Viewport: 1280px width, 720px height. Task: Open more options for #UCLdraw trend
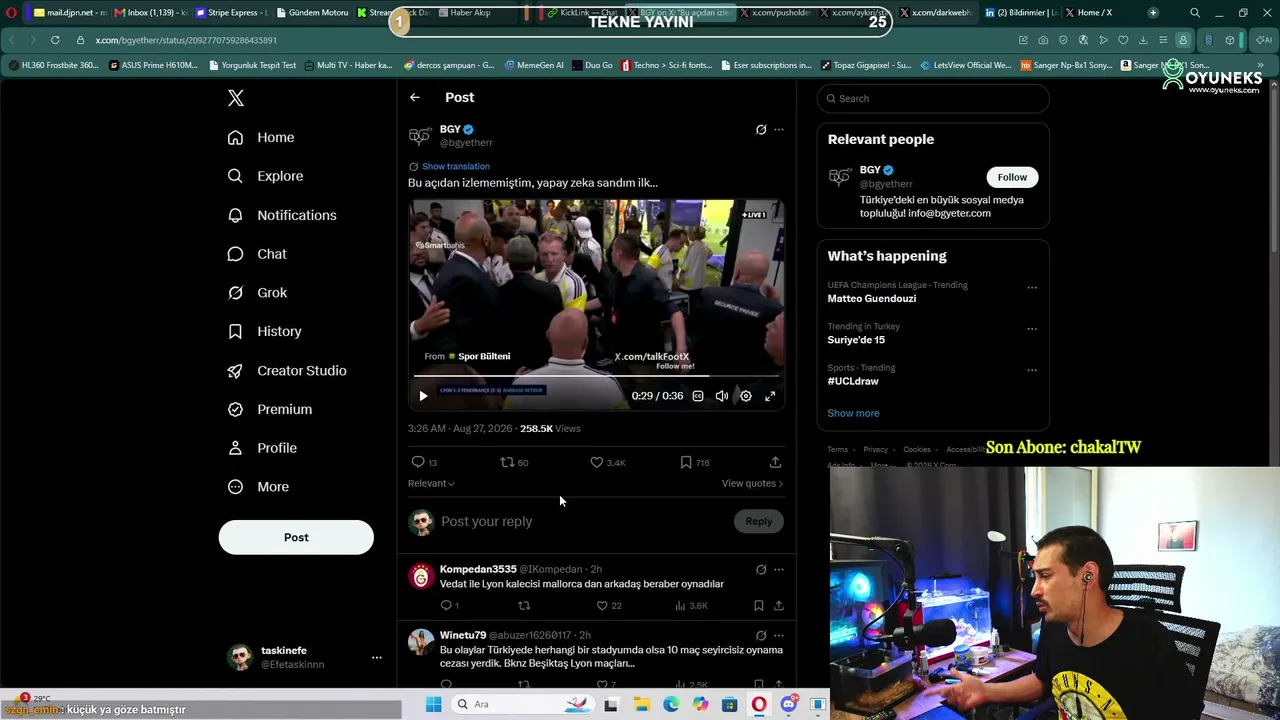point(1032,370)
